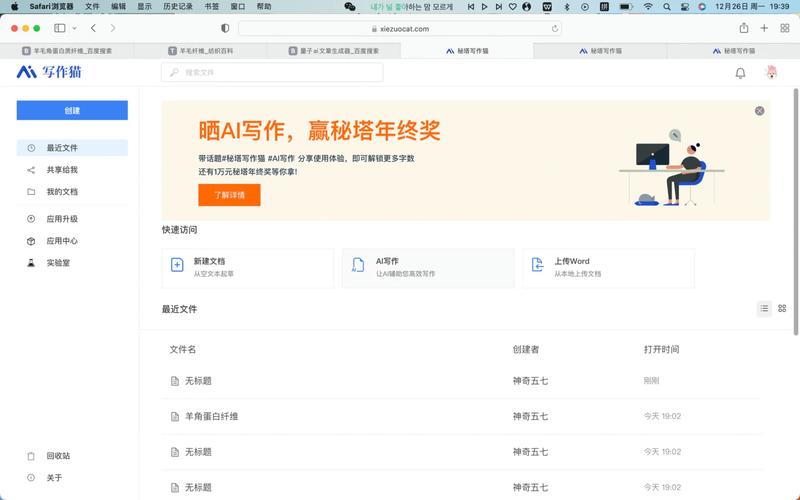This screenshot has height=500, width=800.
Task: Open the Safari浏览器 menu
Action: [x=51, y=7]
